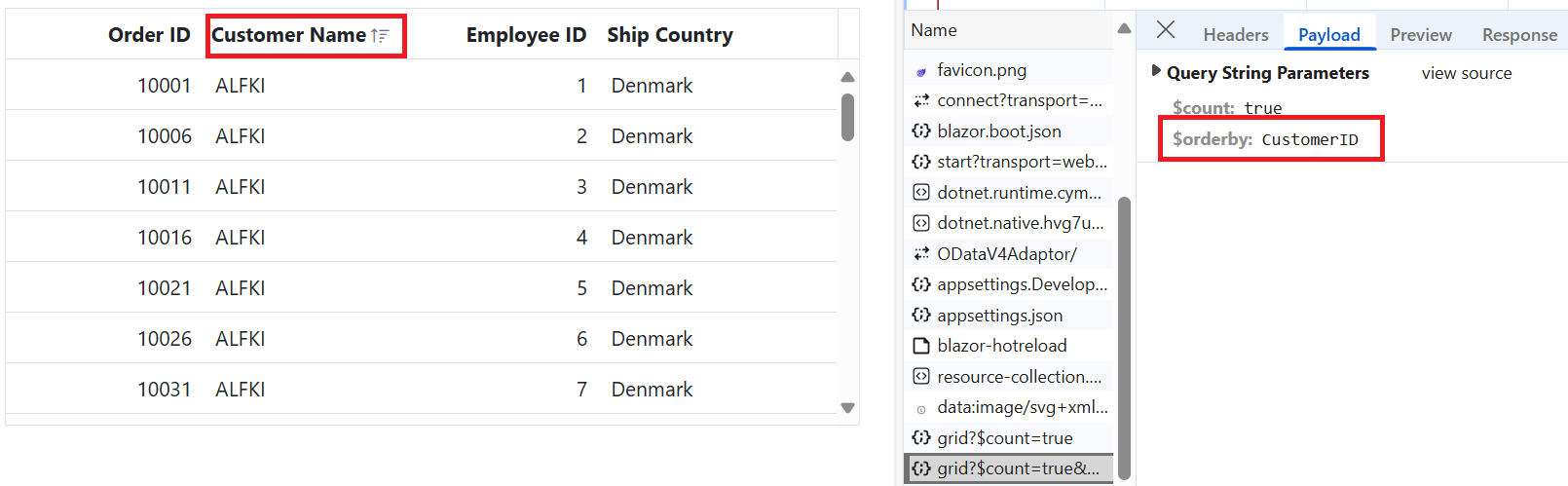Click the grid scrollbar up arrow
1568x486 pixels.
point(847,77)
